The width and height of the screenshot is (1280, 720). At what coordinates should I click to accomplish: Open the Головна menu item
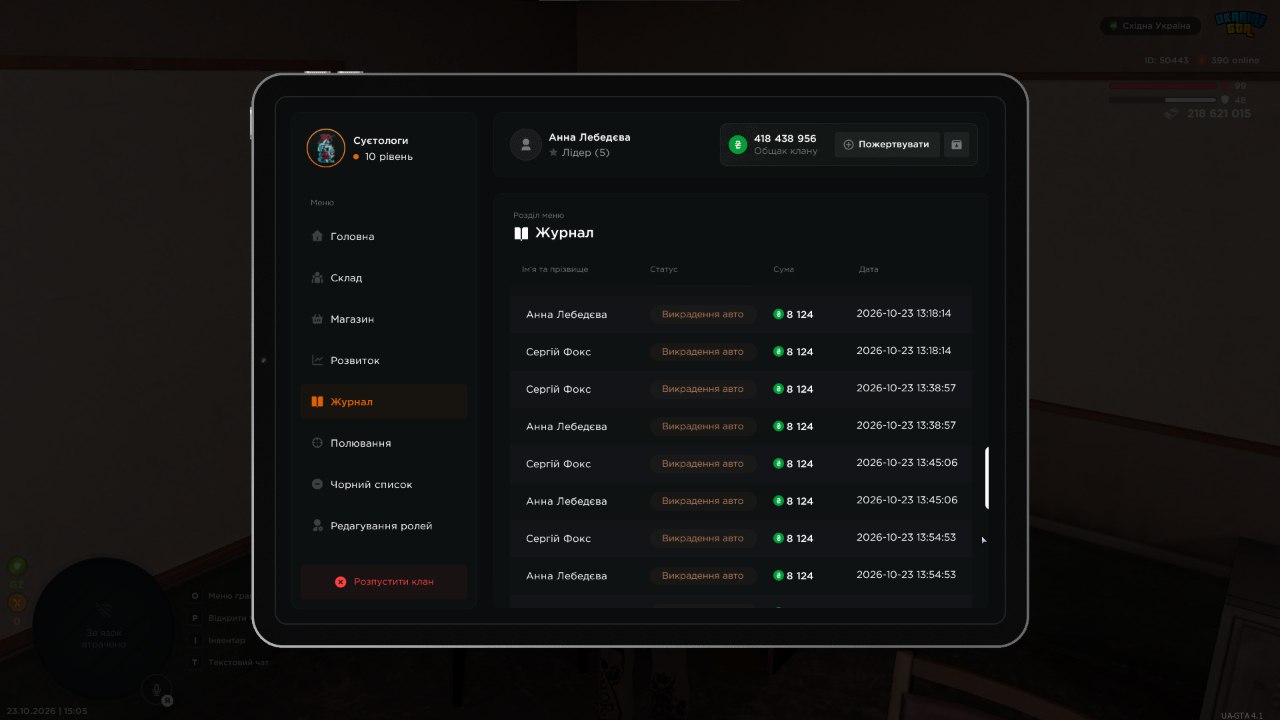384,237
